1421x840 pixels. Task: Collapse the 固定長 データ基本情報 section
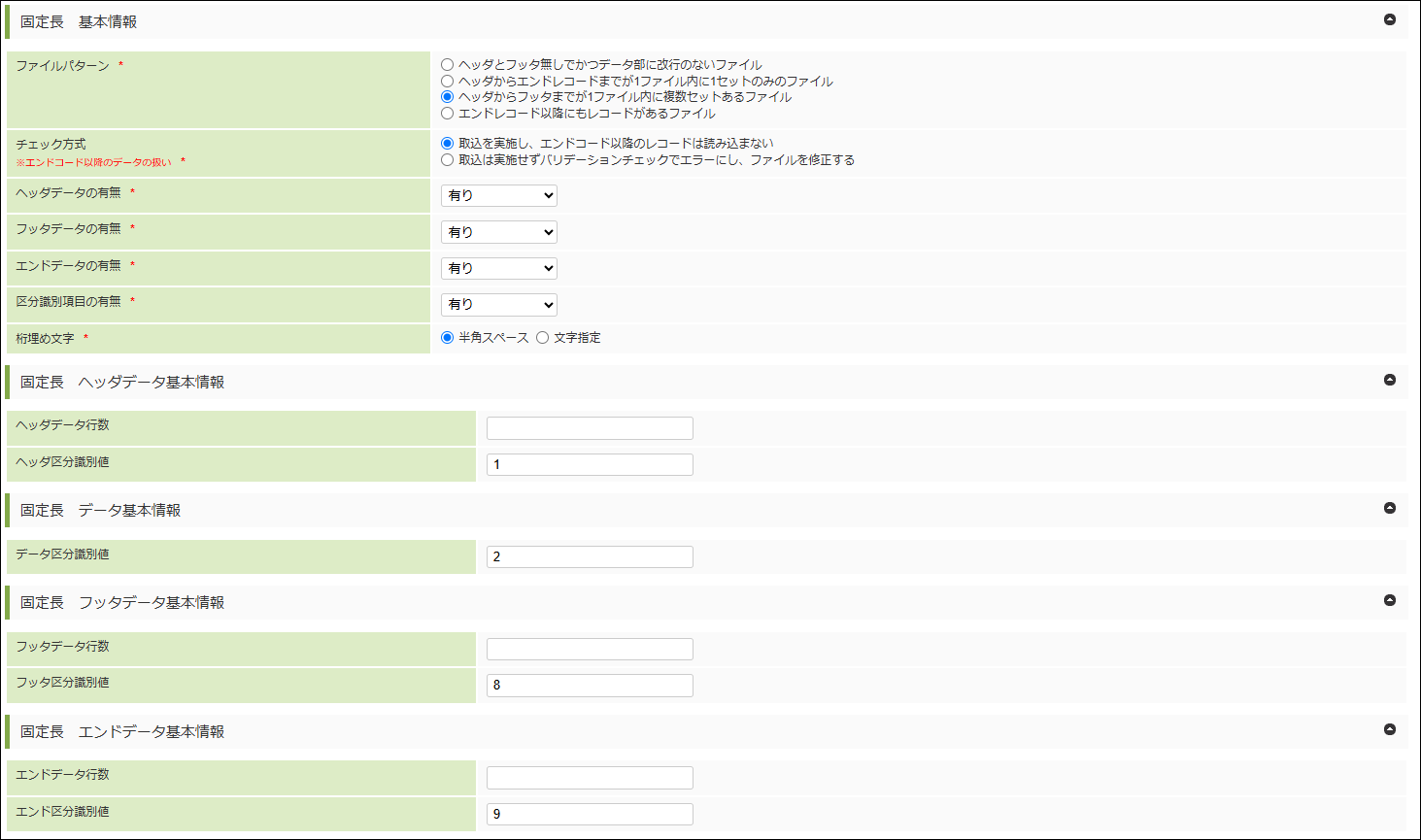[1389, 508]
